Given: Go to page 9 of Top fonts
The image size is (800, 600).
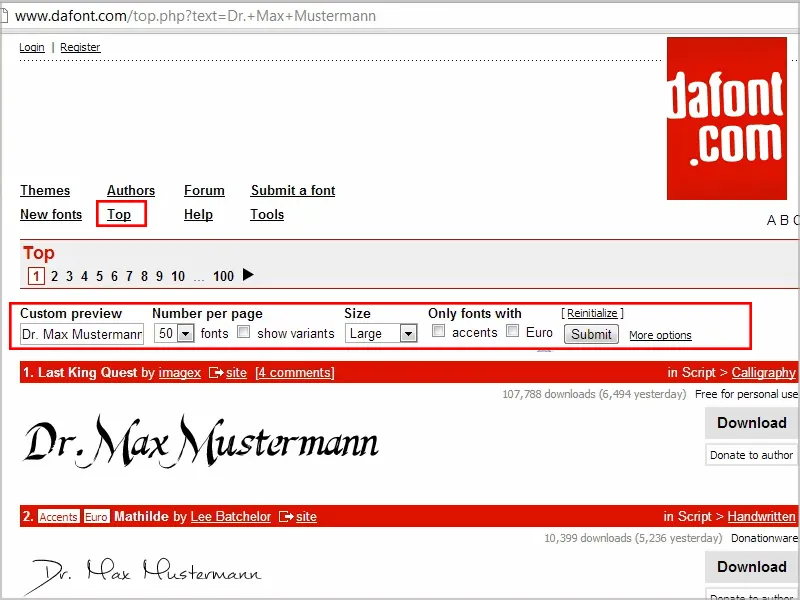Looking at the screenshot, I should [x=159, y=276].
